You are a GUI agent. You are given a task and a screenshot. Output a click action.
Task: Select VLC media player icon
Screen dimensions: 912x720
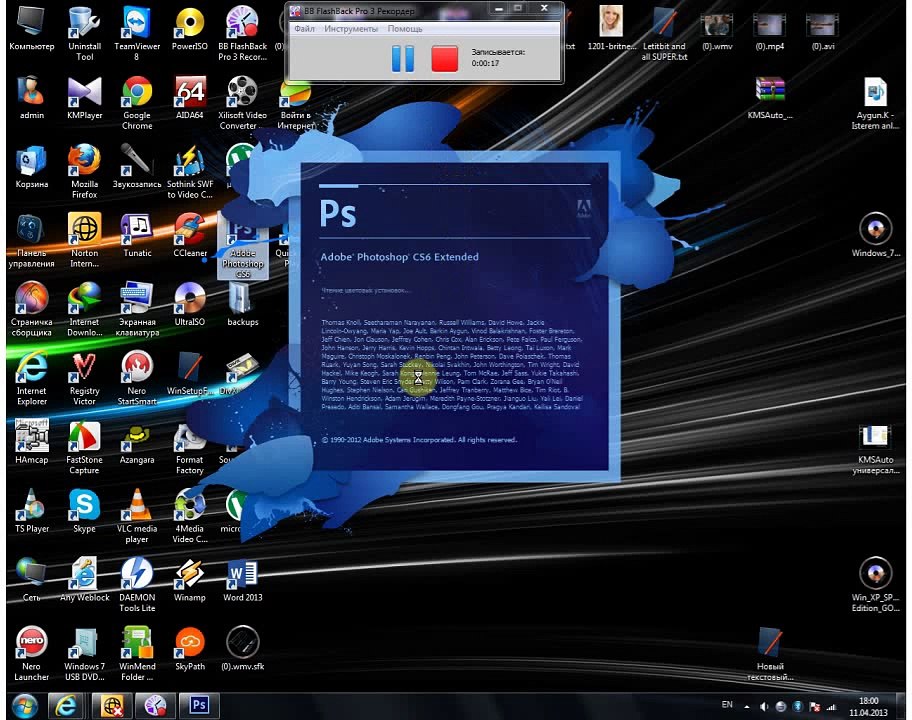click(x=137, y=516)
